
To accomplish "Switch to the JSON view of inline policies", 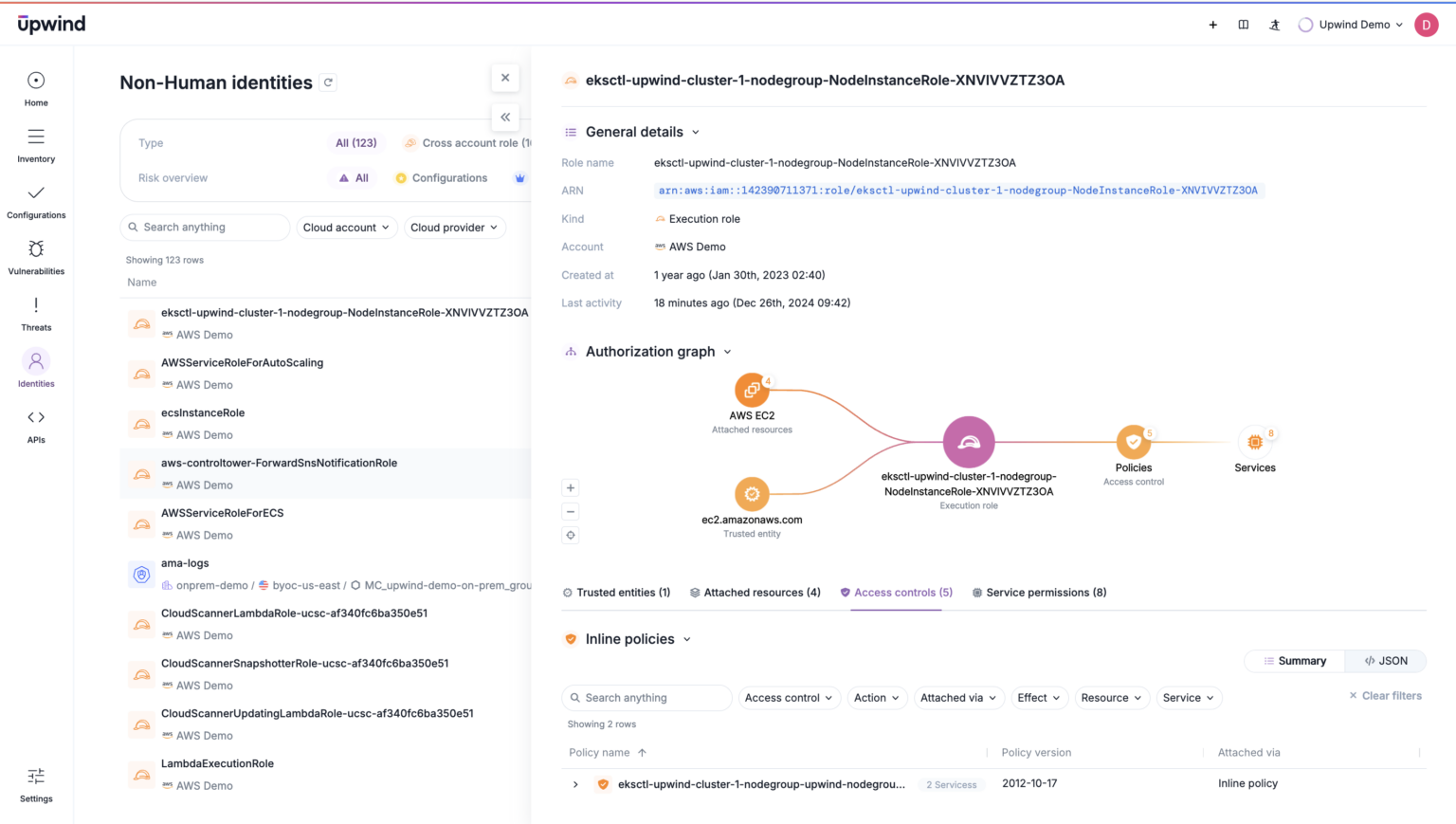I will tap(1385, 661).
